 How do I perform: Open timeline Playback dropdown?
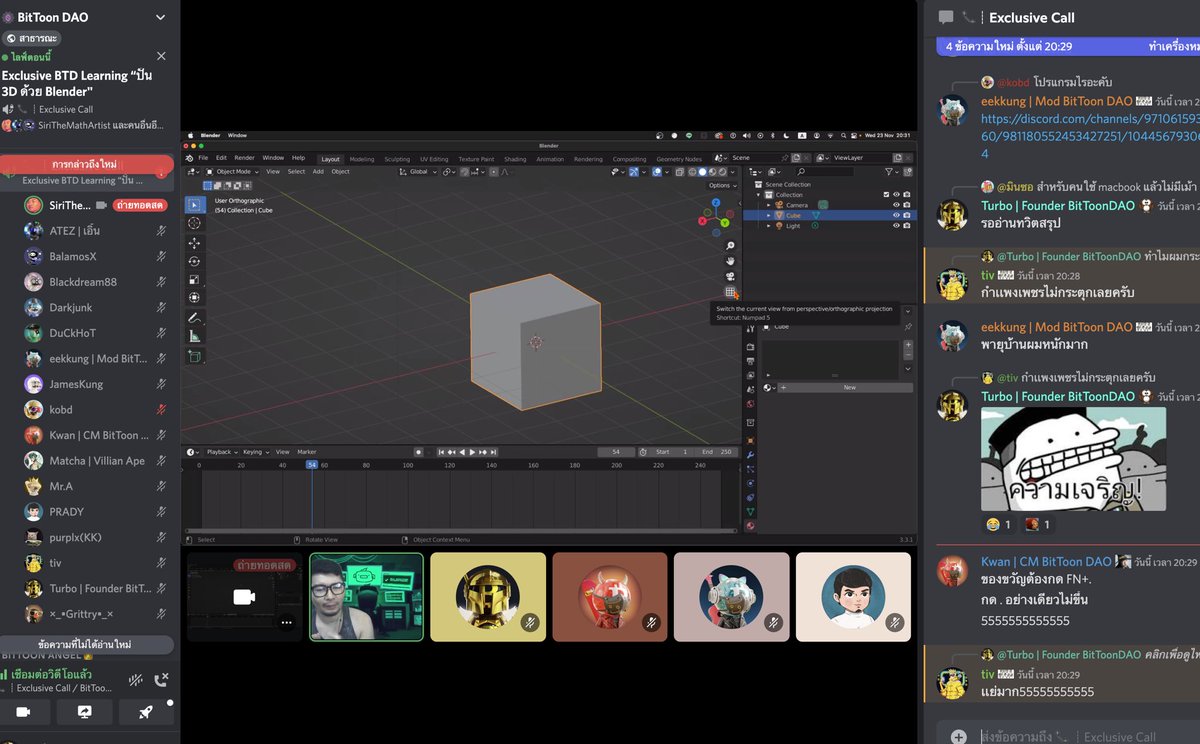[220, 452]
